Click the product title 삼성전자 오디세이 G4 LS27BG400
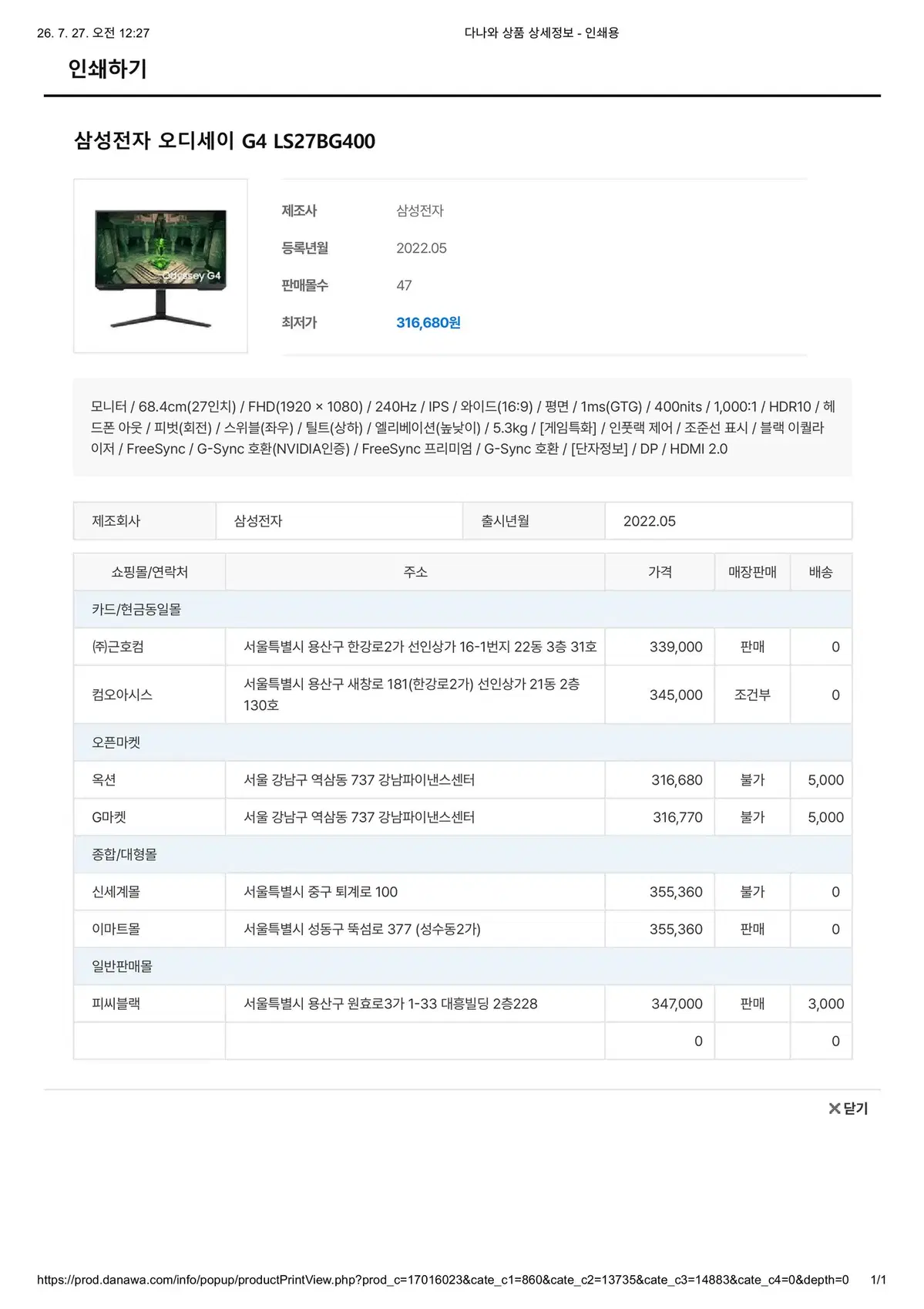 click(x=224, y=141)
